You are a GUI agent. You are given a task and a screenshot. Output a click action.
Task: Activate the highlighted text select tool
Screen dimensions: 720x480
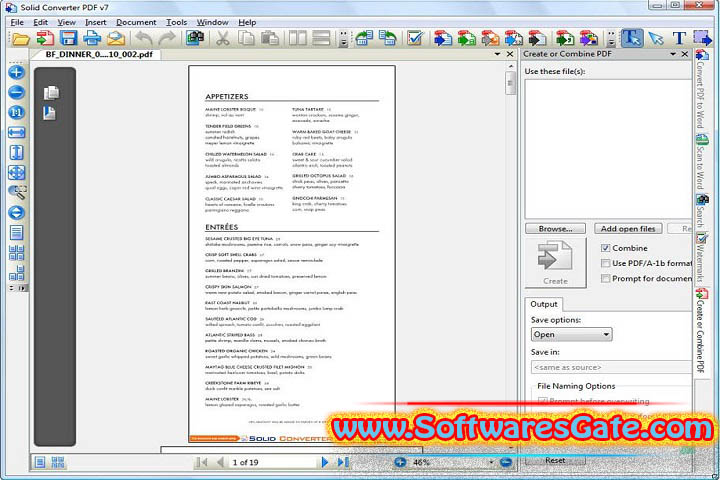point(632,38)
